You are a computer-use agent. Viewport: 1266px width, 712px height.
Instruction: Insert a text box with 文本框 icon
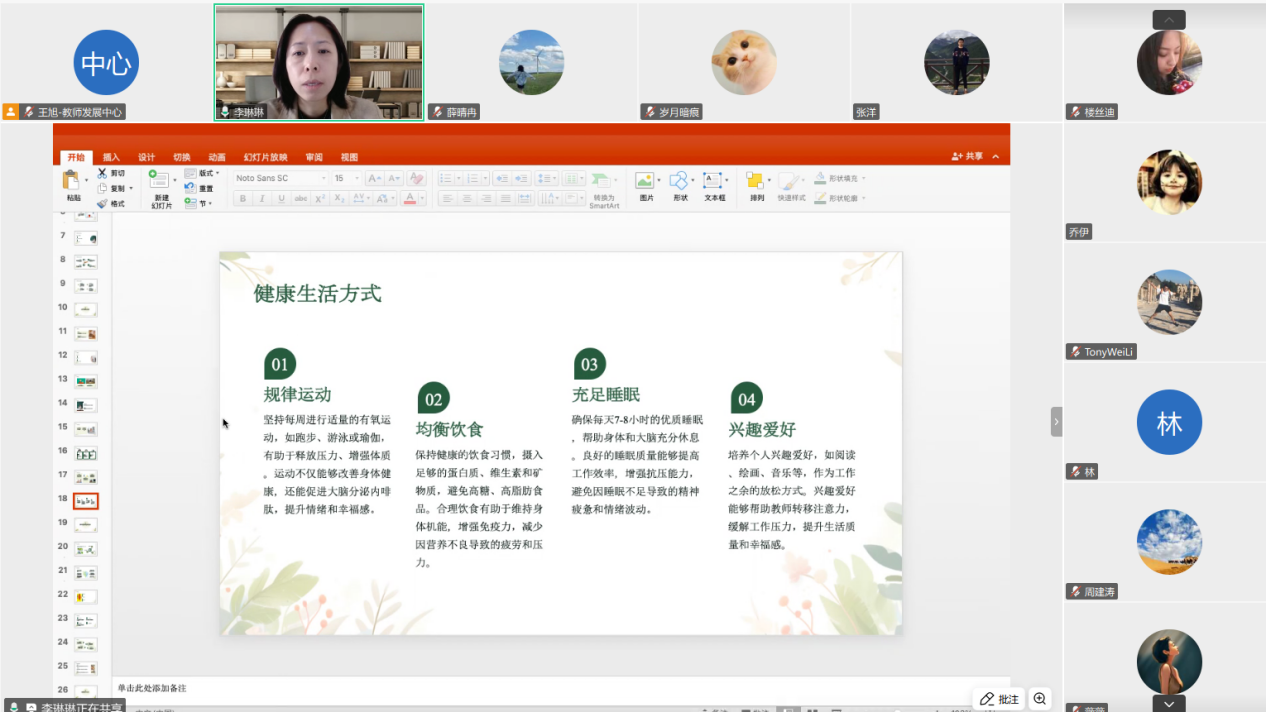coord(713,181)
